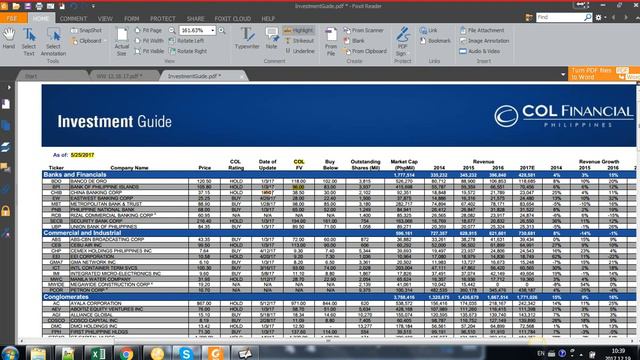
Task: Insert a Link
Action: pos(429,30)
